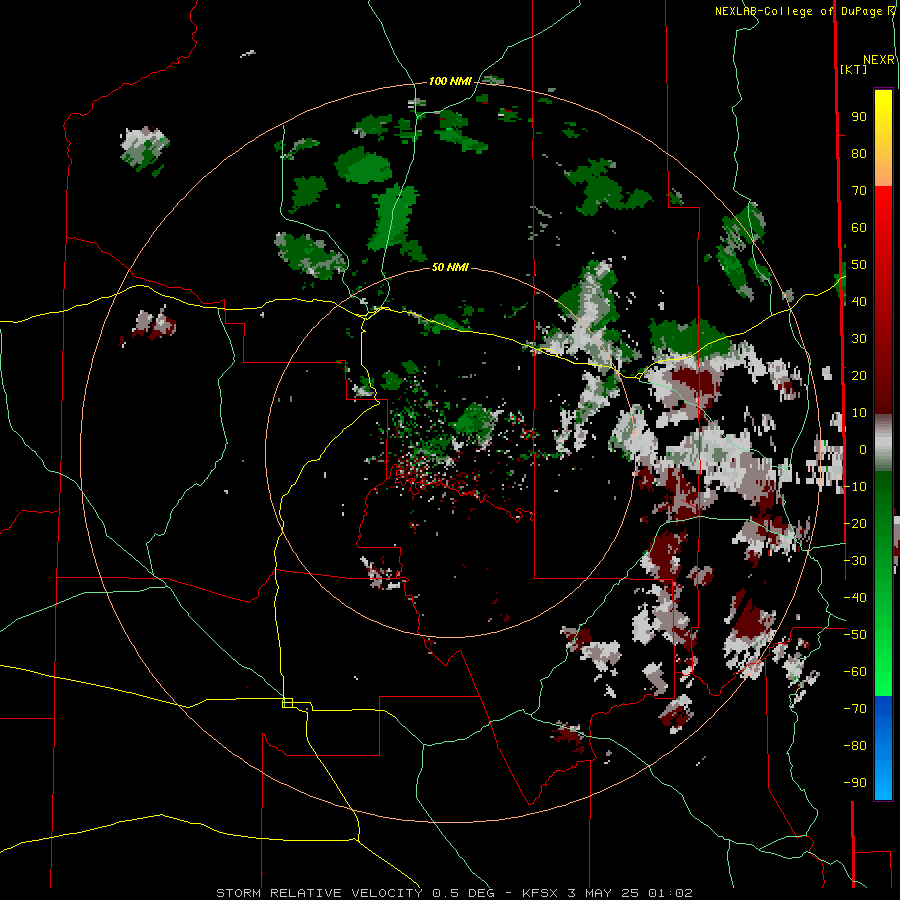Click the "3 MAY 25 01:02" timestamp in the footer

pos(630,893)
